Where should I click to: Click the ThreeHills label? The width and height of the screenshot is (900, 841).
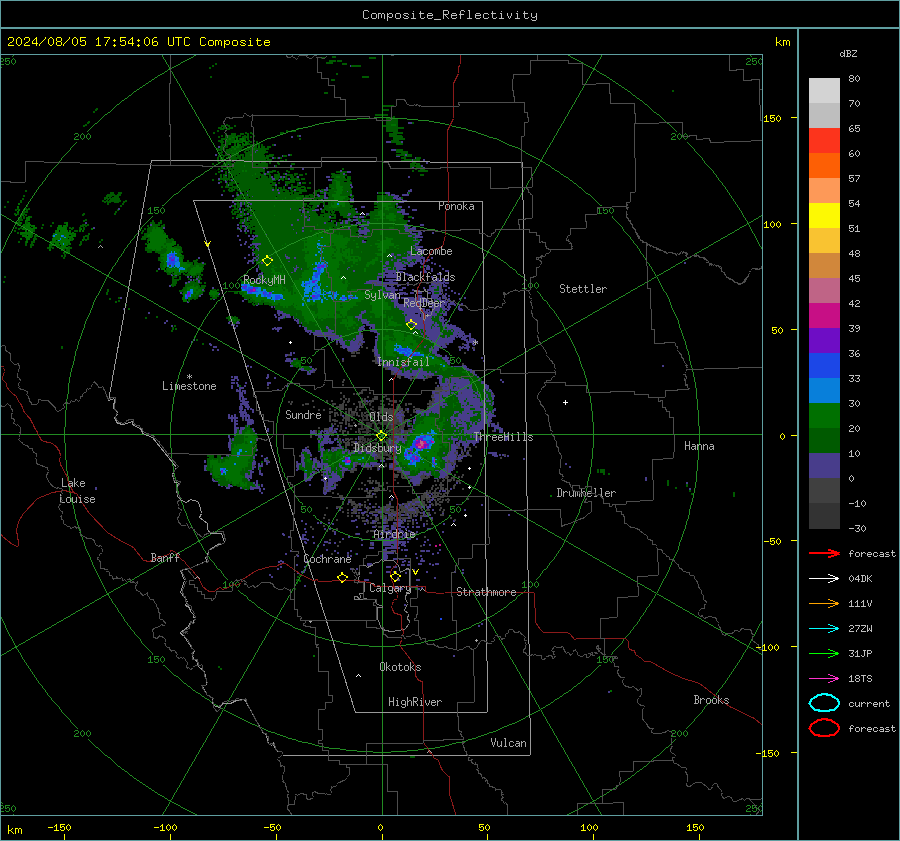click(x=503, y=437)
